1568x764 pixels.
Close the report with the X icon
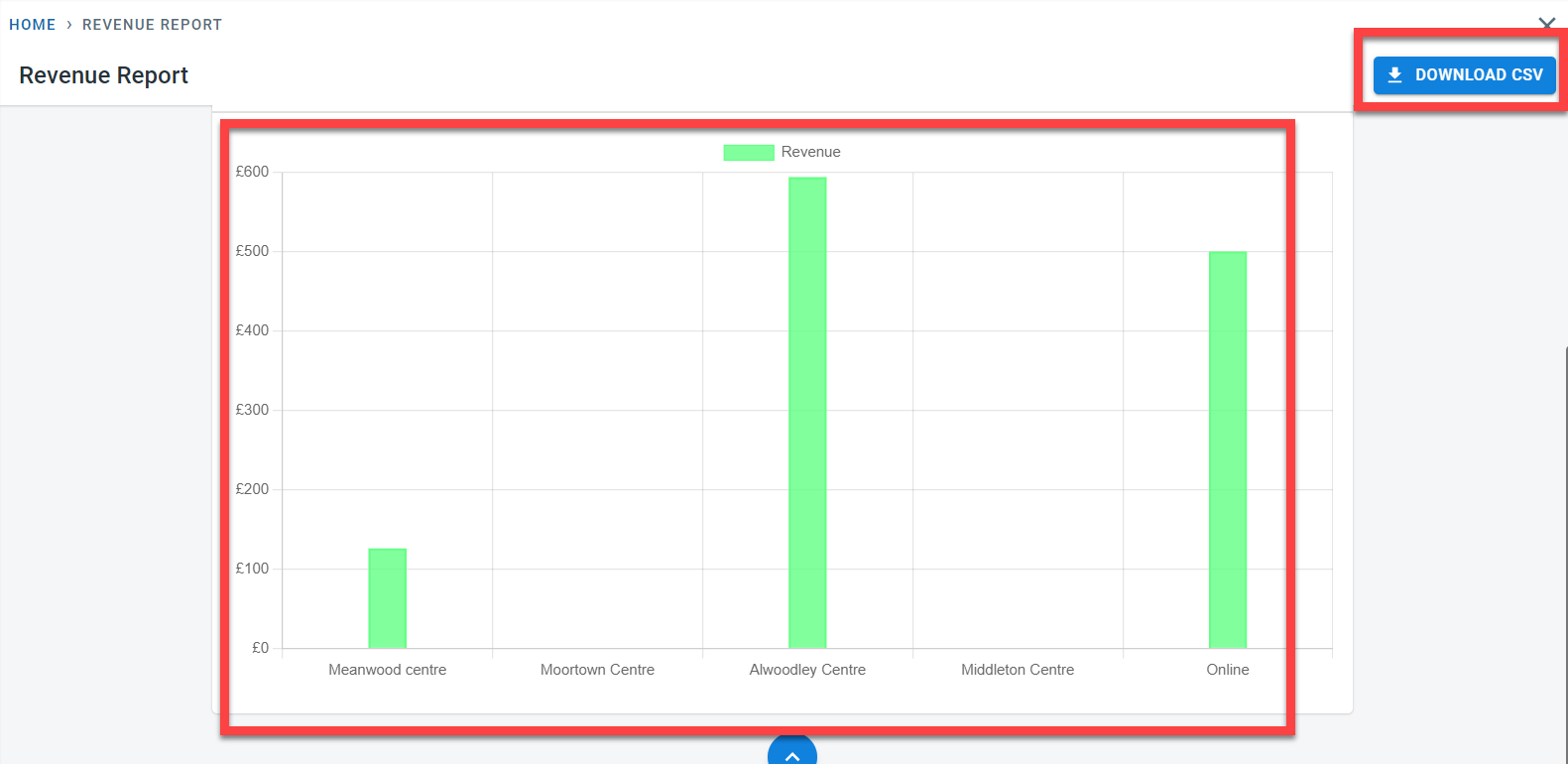coord(1546,22)
